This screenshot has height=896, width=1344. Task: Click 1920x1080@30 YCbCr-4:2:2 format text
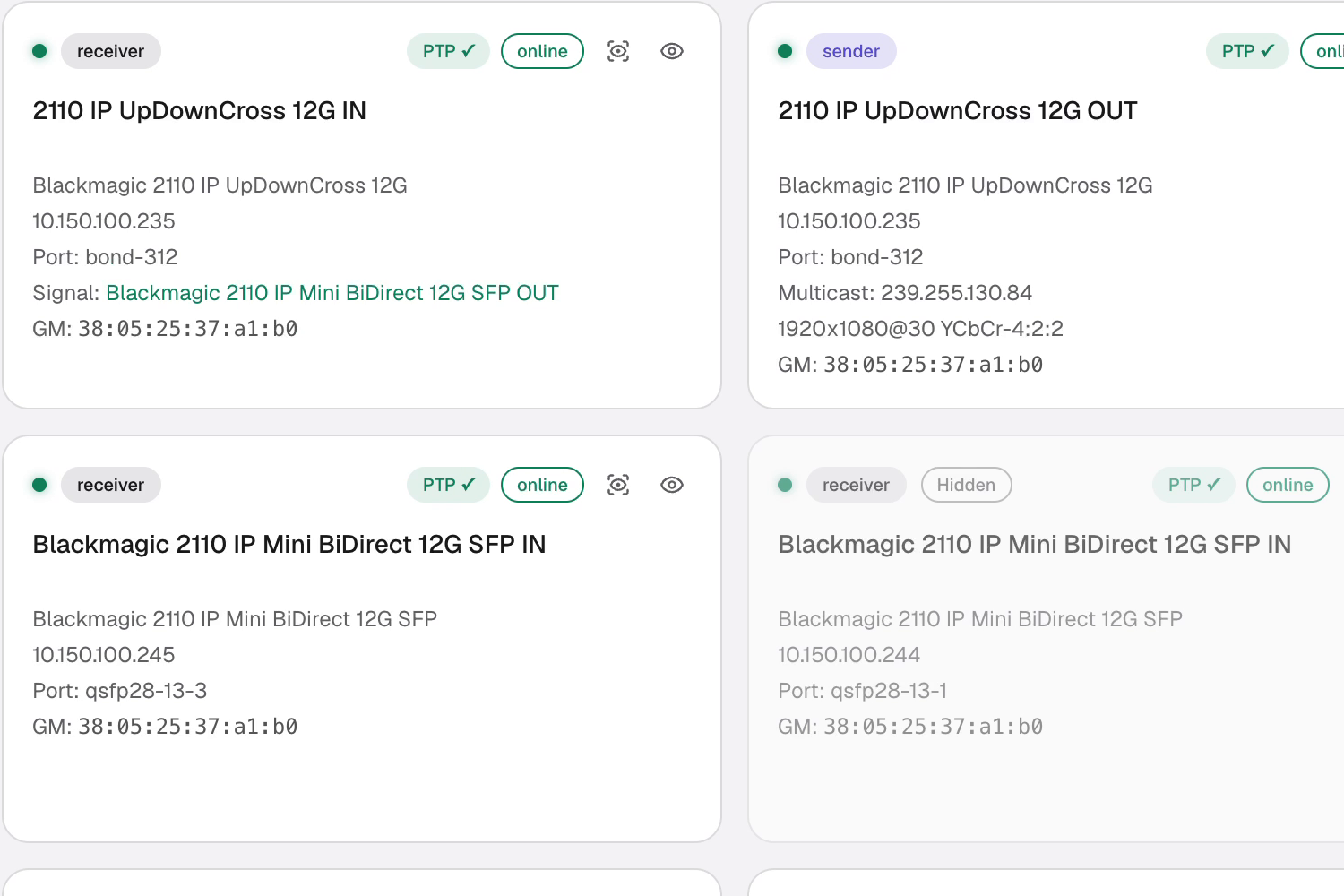click(921, 329)
